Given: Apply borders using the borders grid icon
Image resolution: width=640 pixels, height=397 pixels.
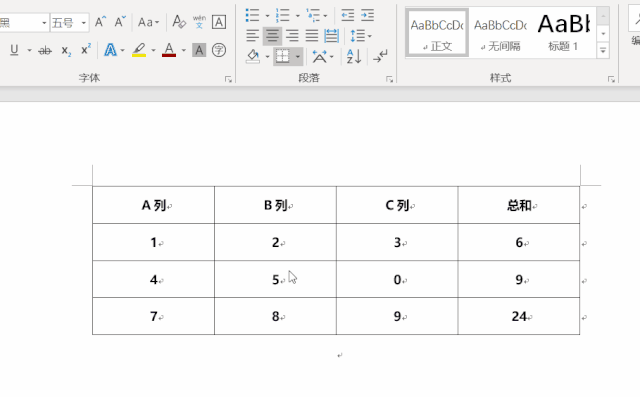Looking at the screenshot, I should point(282,56).
